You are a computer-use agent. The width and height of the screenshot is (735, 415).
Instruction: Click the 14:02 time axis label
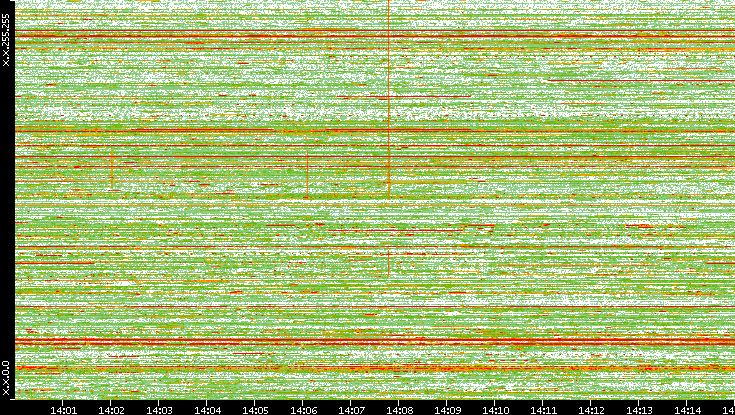111,410
